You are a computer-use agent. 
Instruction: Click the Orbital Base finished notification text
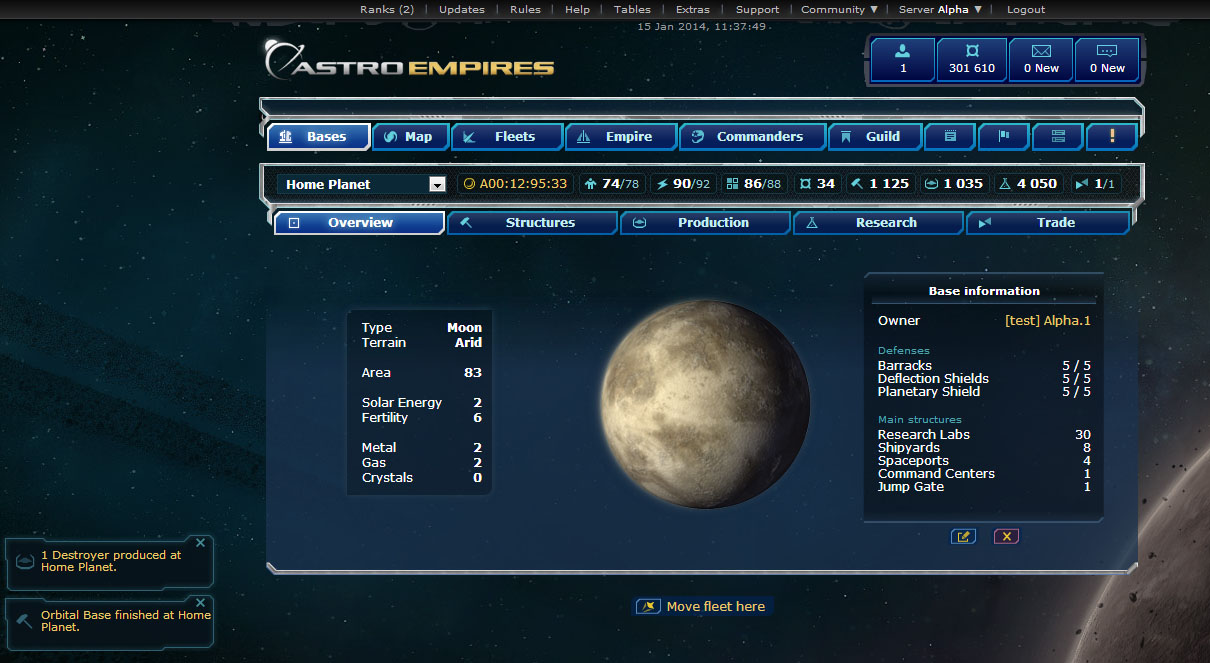pyautogui.click(x=126, y=621)
